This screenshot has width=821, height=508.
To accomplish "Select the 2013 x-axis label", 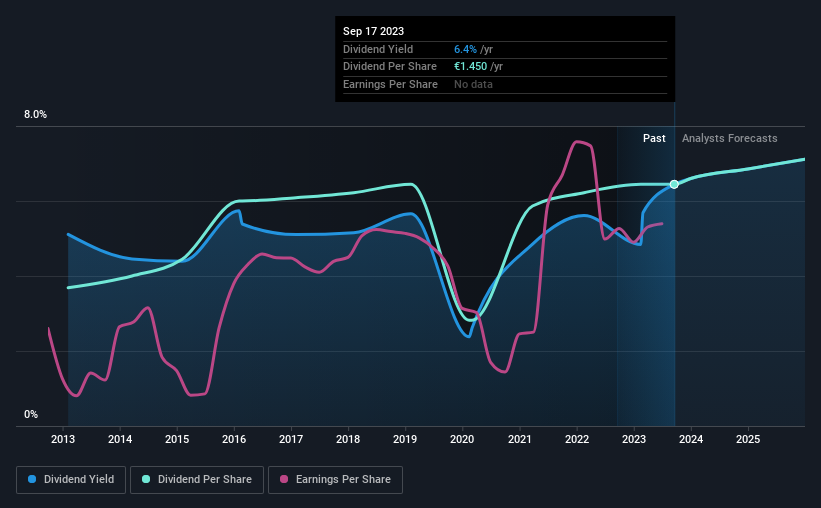I will coord(63,439).
